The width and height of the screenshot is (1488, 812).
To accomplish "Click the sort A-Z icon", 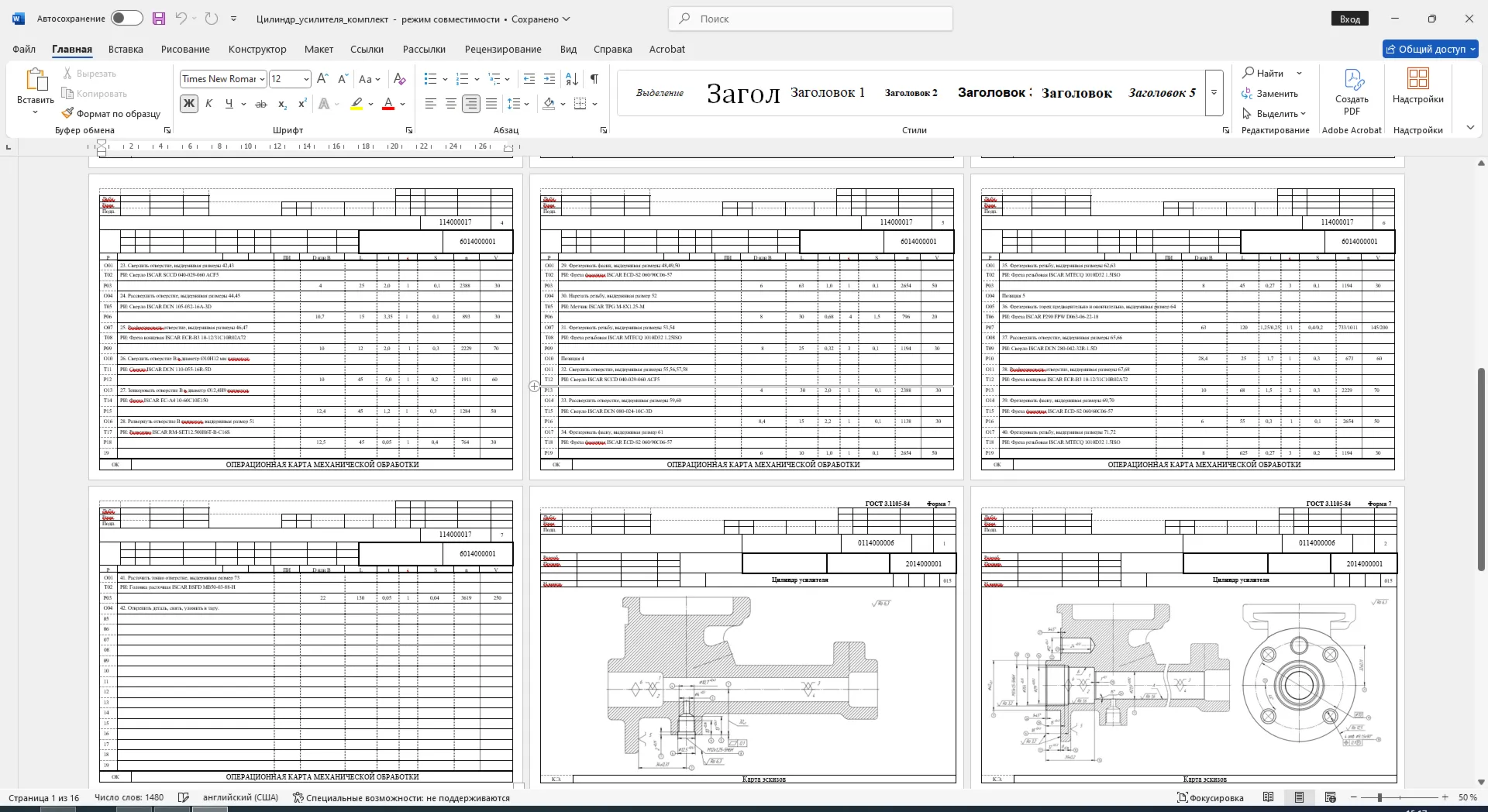I will point(572,79).
